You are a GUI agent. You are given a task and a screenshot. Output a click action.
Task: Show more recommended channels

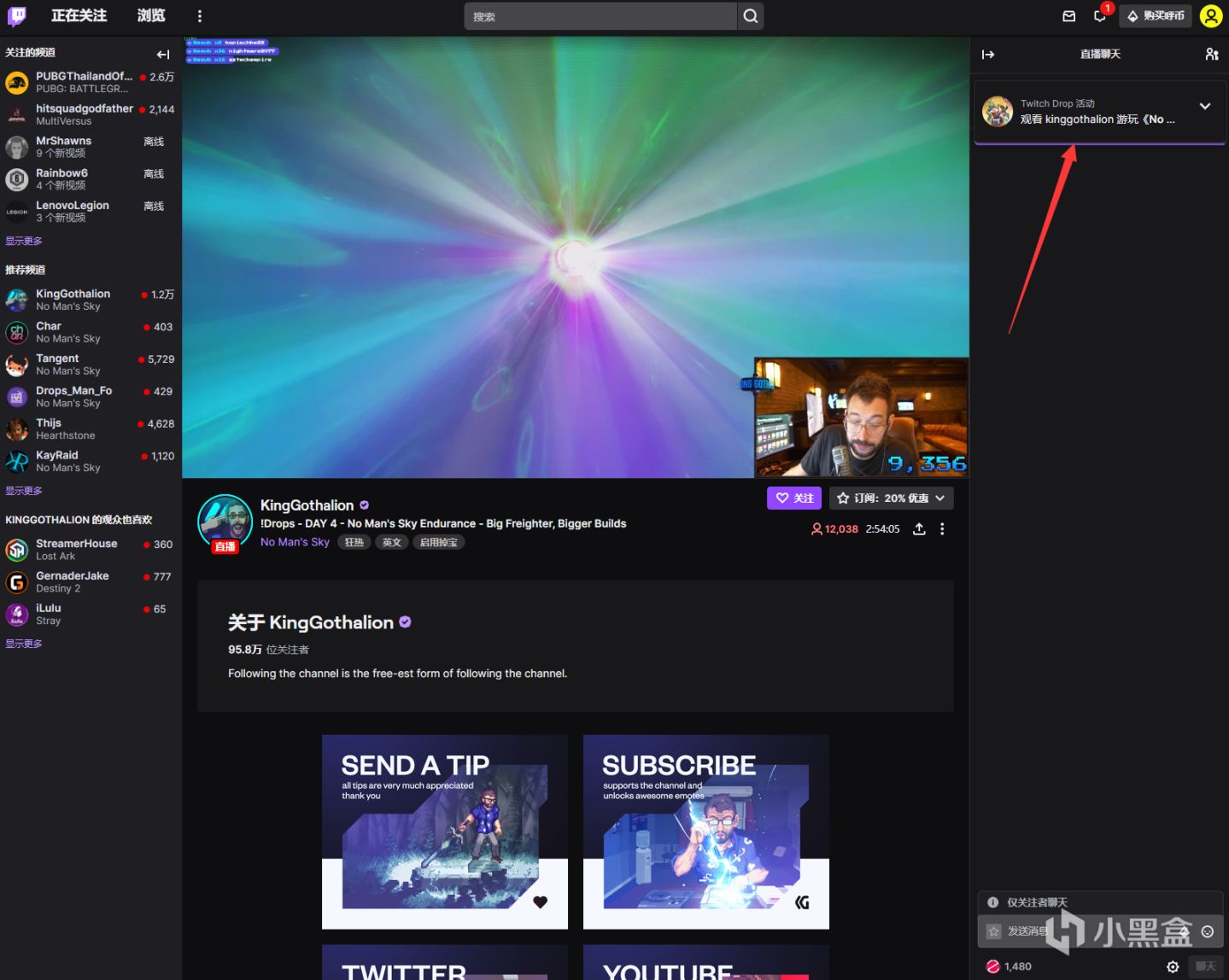(x=24, y=491)
